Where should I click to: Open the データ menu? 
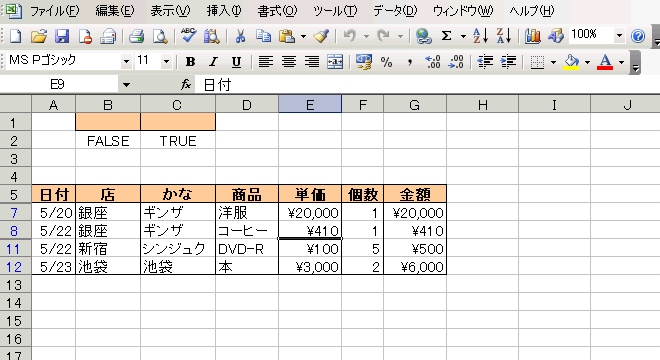pos(395,11)
